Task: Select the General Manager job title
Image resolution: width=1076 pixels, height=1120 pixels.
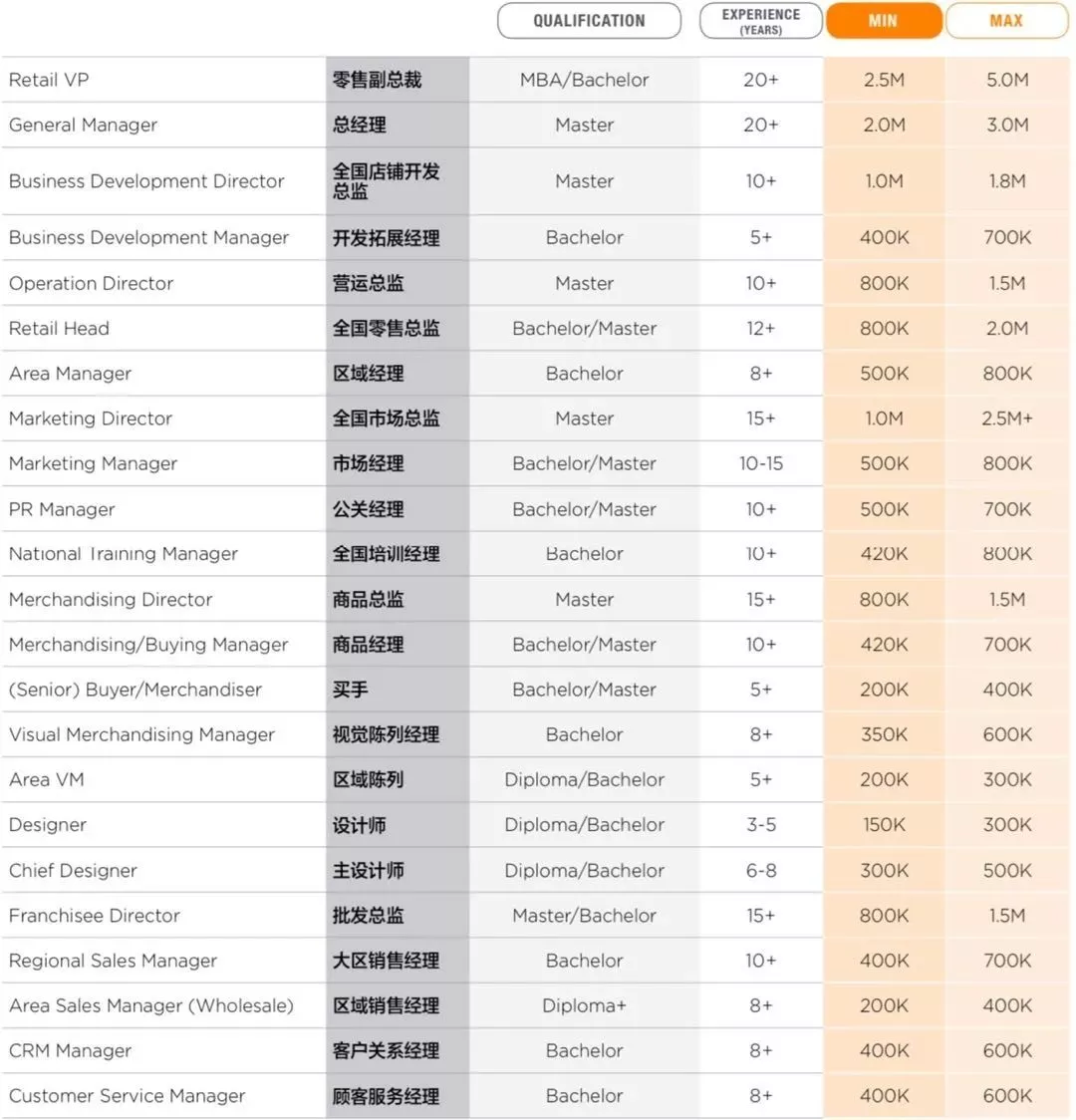Action: coord(83,125)
